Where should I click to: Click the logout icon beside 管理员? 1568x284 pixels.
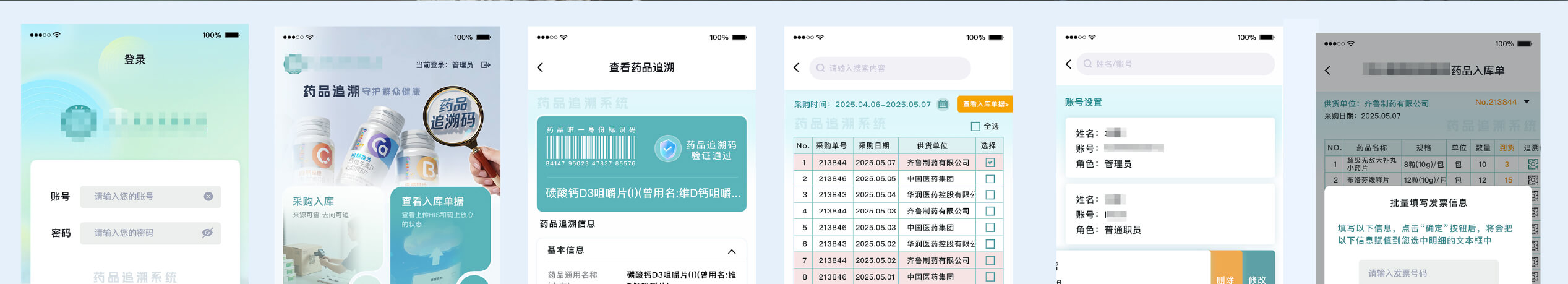pos(486,65)
